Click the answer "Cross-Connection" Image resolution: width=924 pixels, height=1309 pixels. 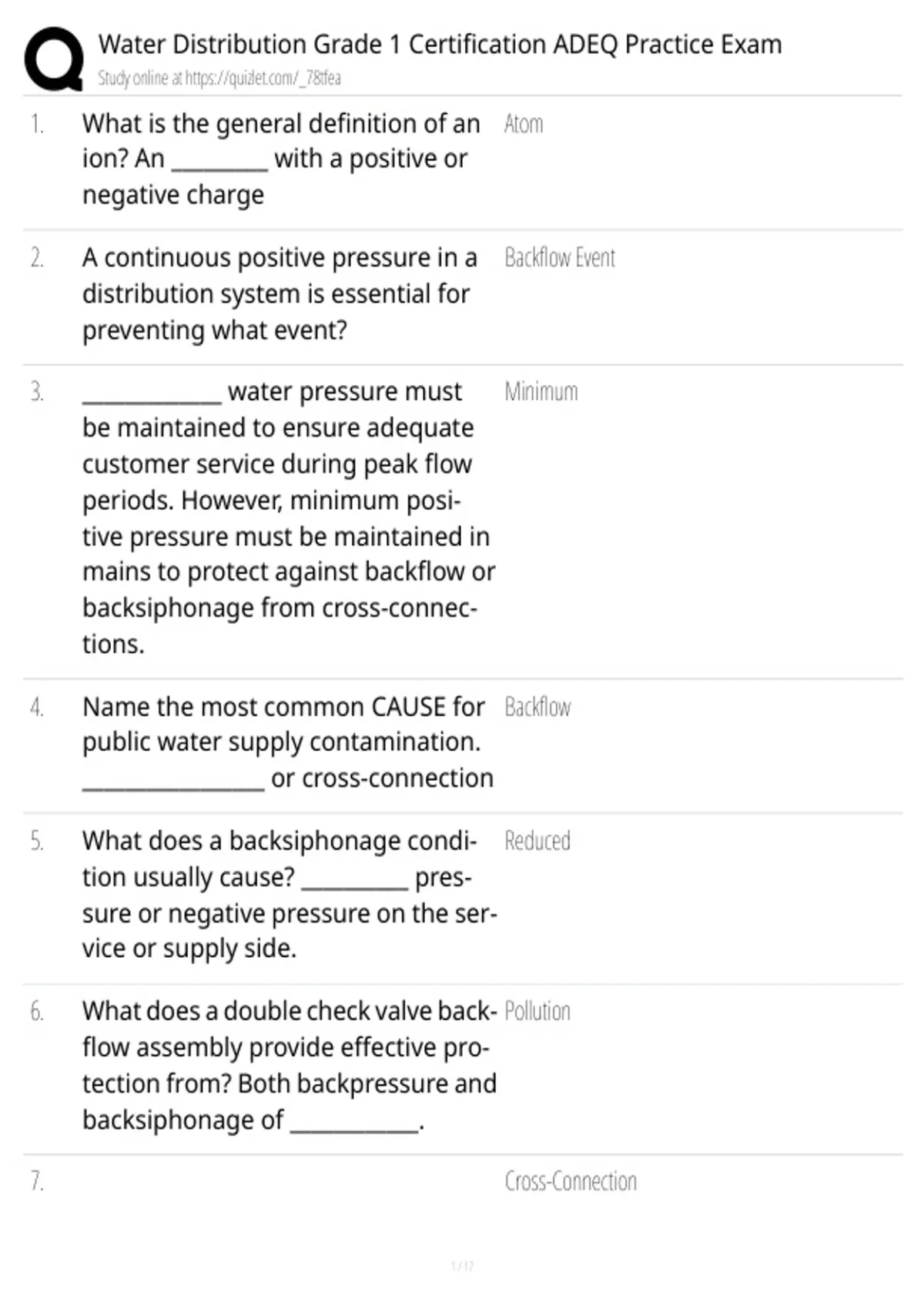pos(571,1181)
